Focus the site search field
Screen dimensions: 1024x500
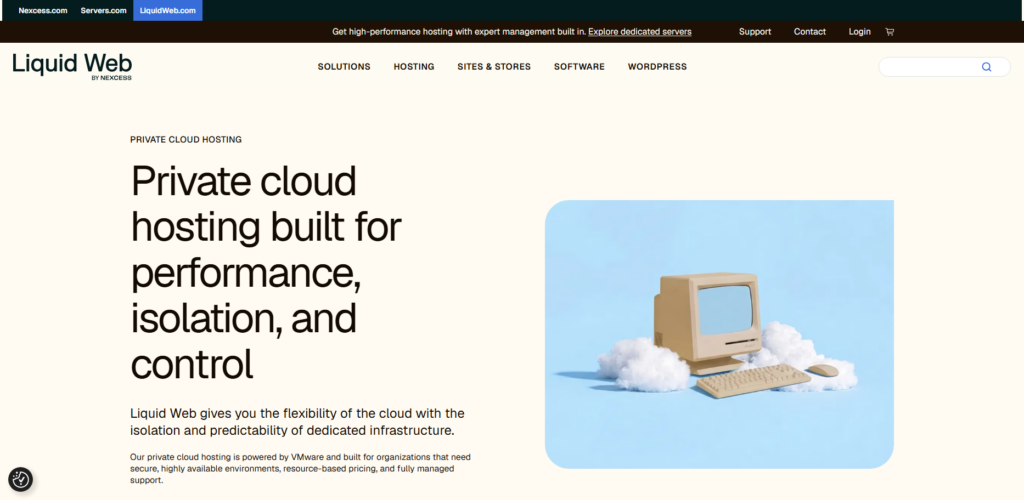[x=944, y=67]
